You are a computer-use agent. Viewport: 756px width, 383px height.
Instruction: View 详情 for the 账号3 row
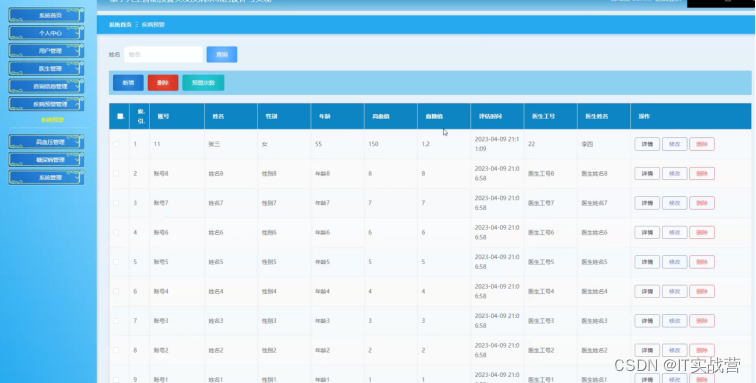[647, 321]
